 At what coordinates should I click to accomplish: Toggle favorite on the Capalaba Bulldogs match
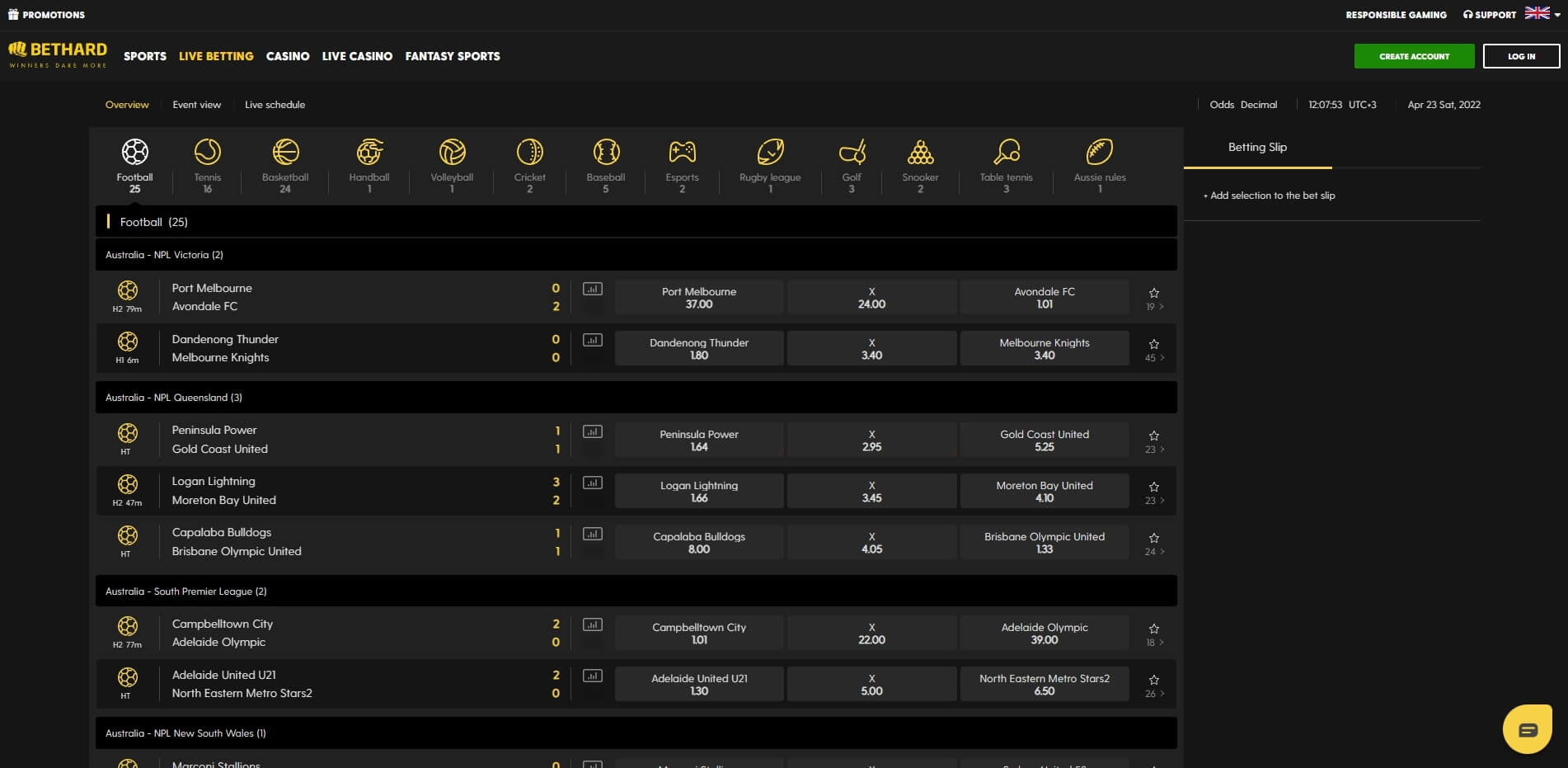(x=1153, y=537)
